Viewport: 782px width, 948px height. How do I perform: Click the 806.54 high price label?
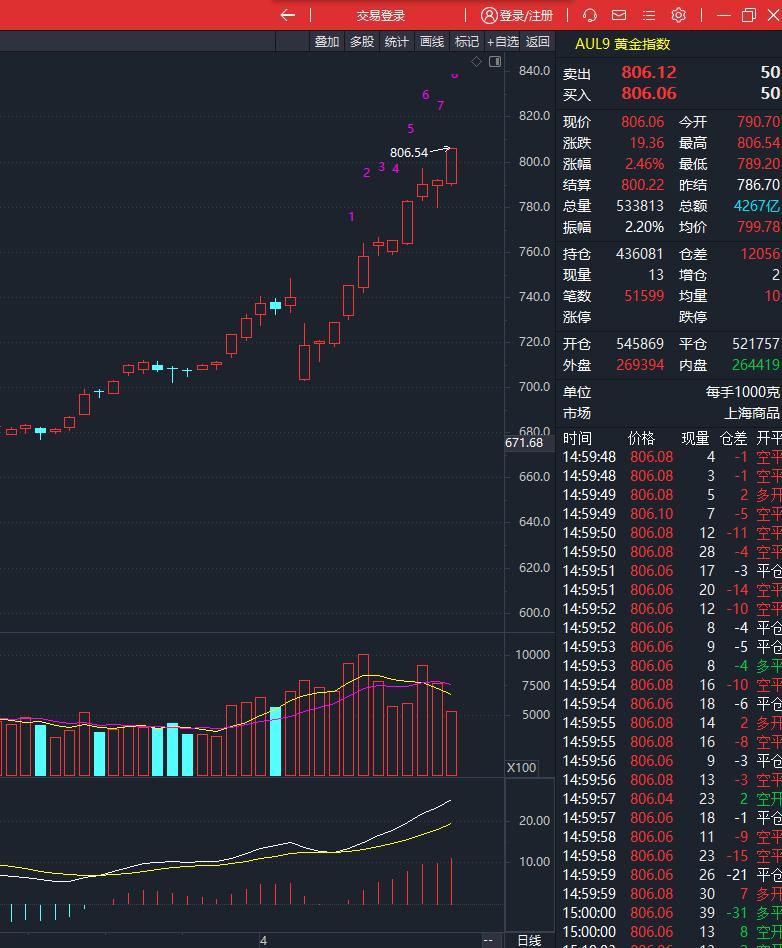409,153
